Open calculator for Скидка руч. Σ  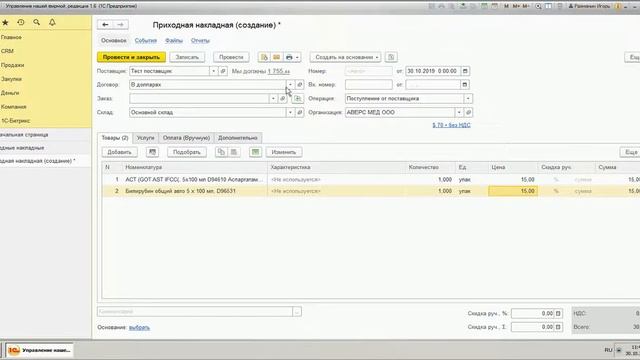pos(558,327)
